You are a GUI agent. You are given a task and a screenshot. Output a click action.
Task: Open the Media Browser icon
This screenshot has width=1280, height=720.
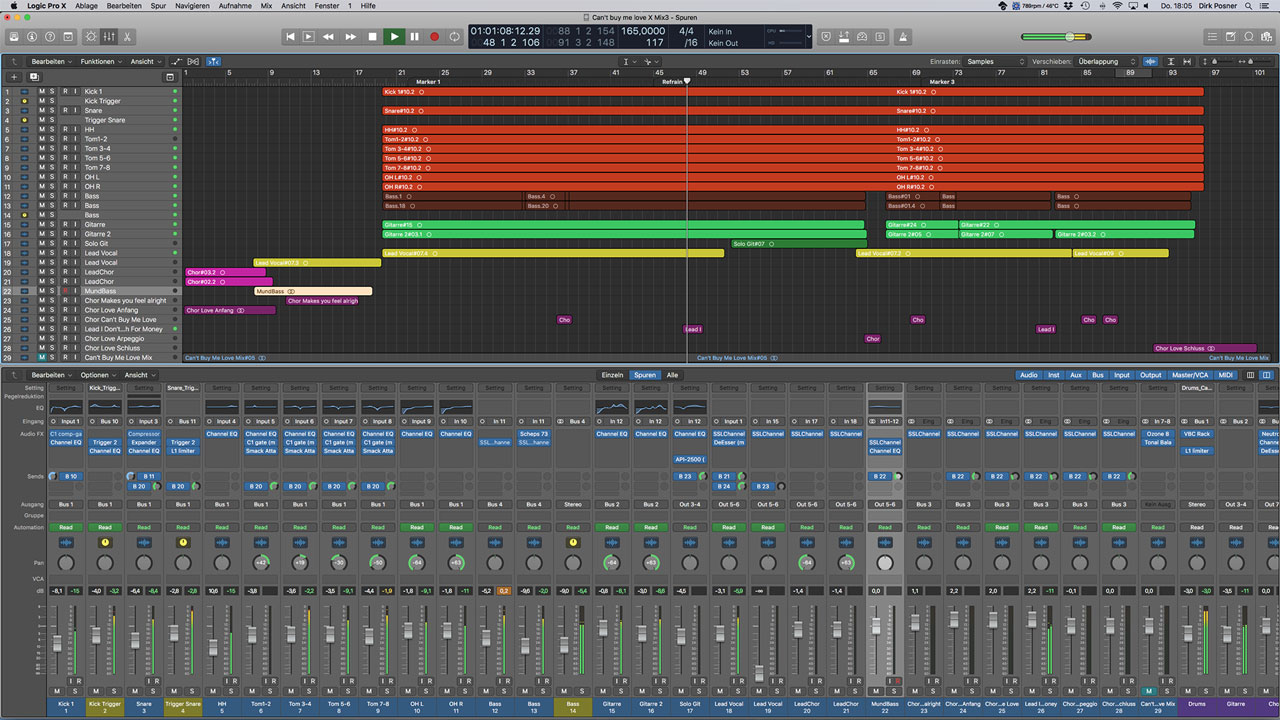(x=1266, y=37)
